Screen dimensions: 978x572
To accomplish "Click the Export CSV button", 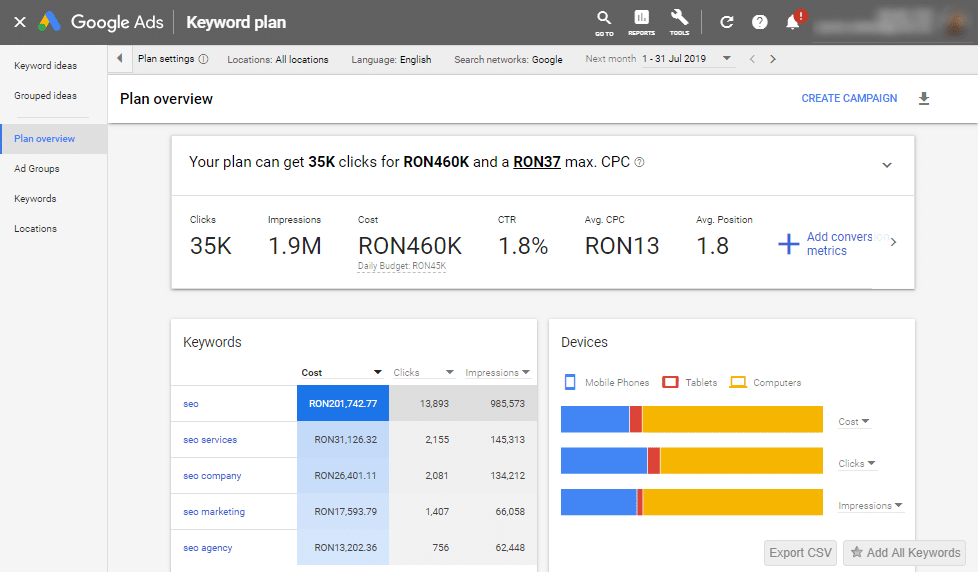I will point(800,553).
